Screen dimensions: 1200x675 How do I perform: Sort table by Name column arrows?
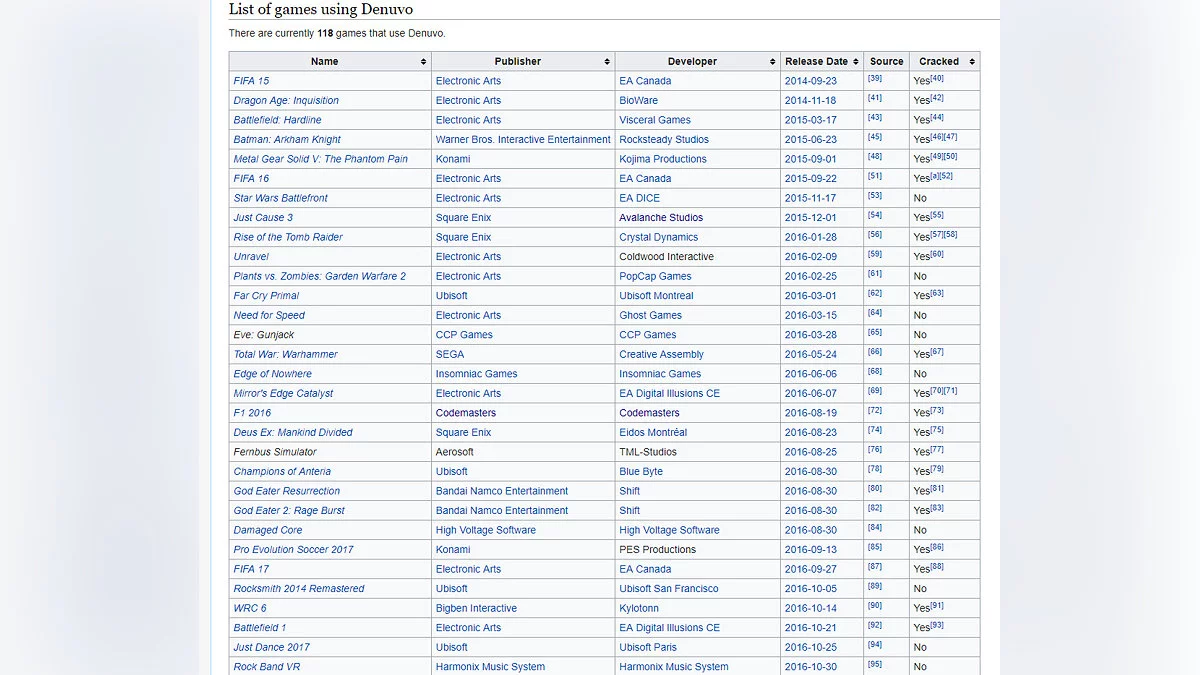(x=423, y=62)
